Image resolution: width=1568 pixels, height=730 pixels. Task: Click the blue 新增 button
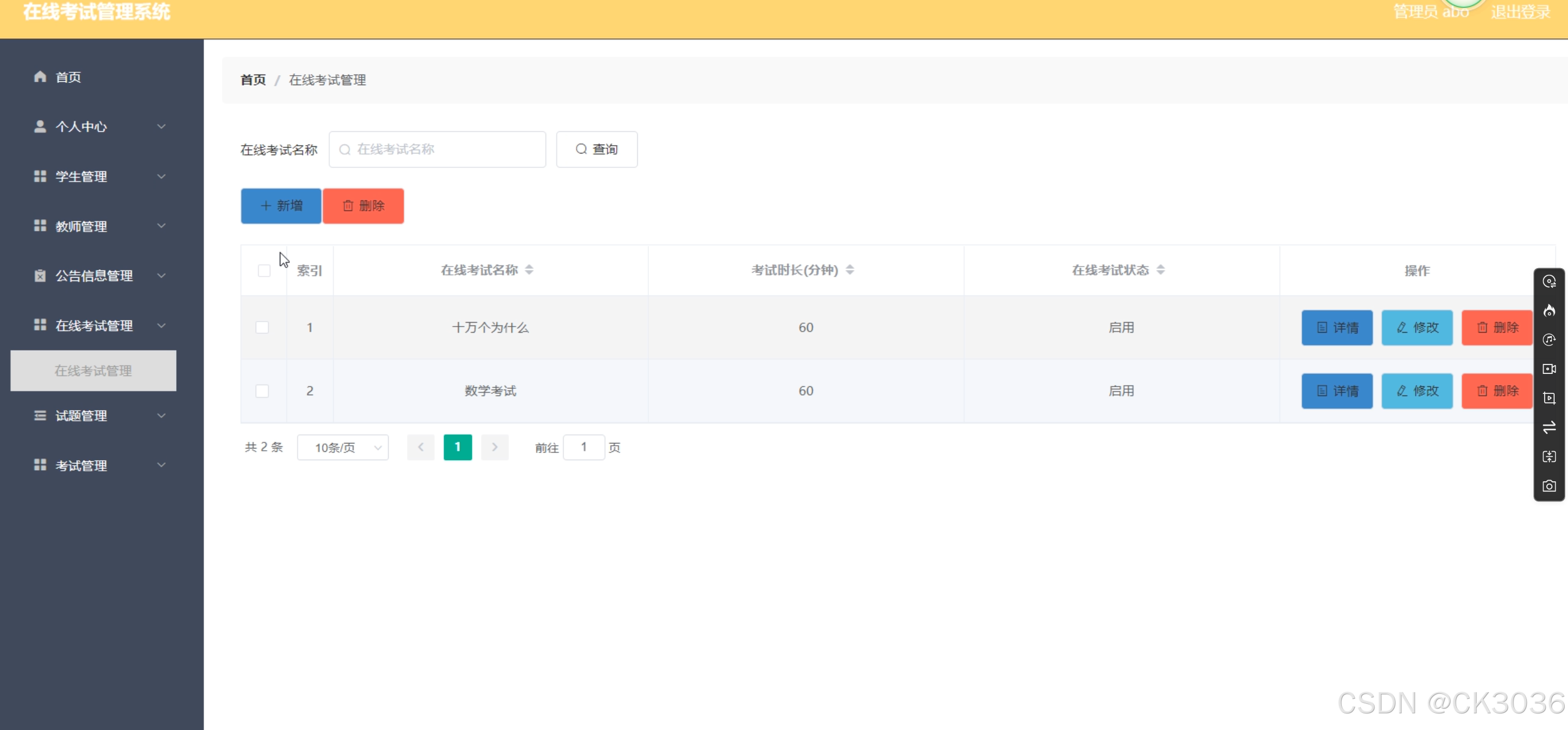click(281, 206)
